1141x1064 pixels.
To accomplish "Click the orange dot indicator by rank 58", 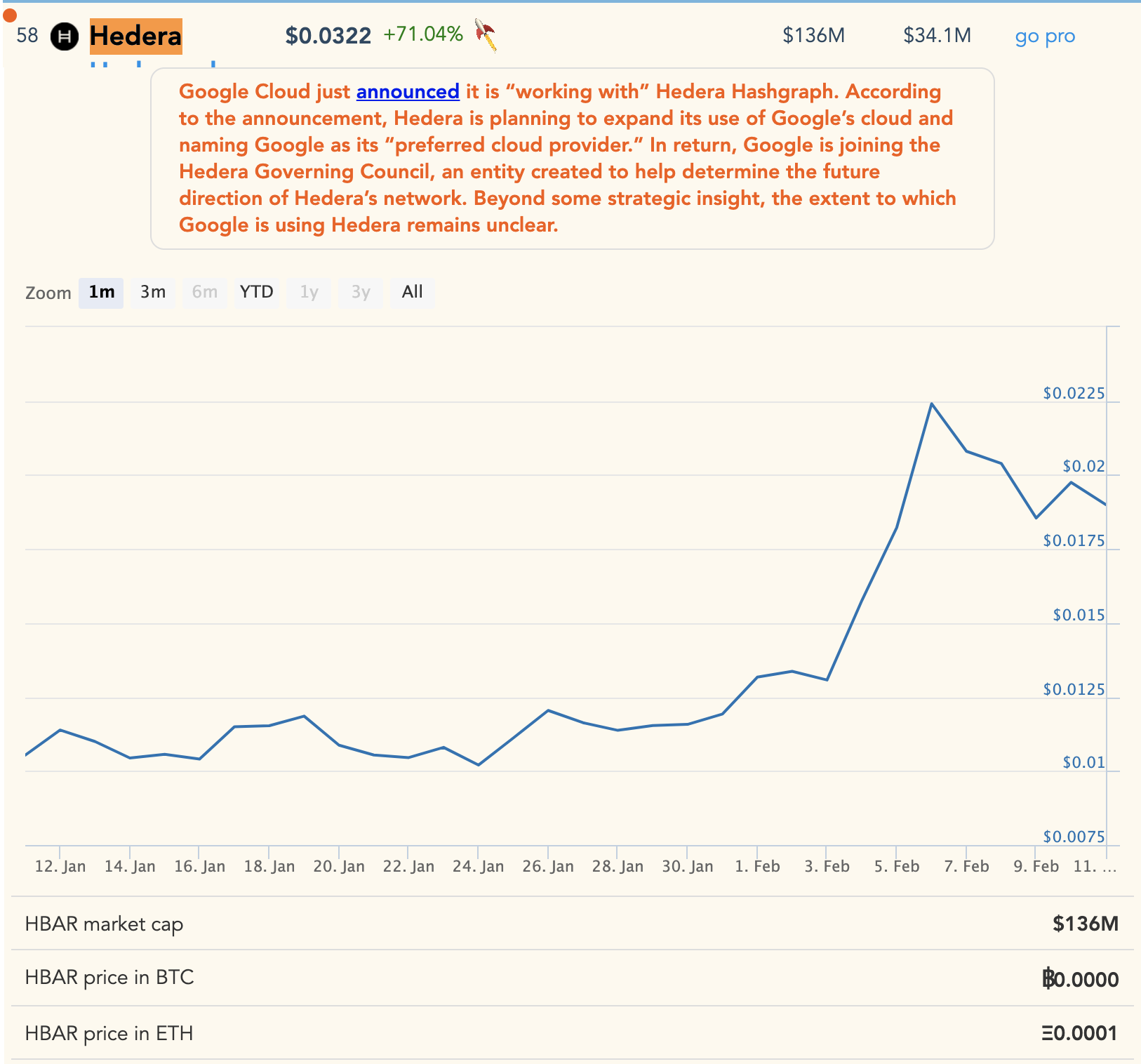I will [x=10, y=15].
